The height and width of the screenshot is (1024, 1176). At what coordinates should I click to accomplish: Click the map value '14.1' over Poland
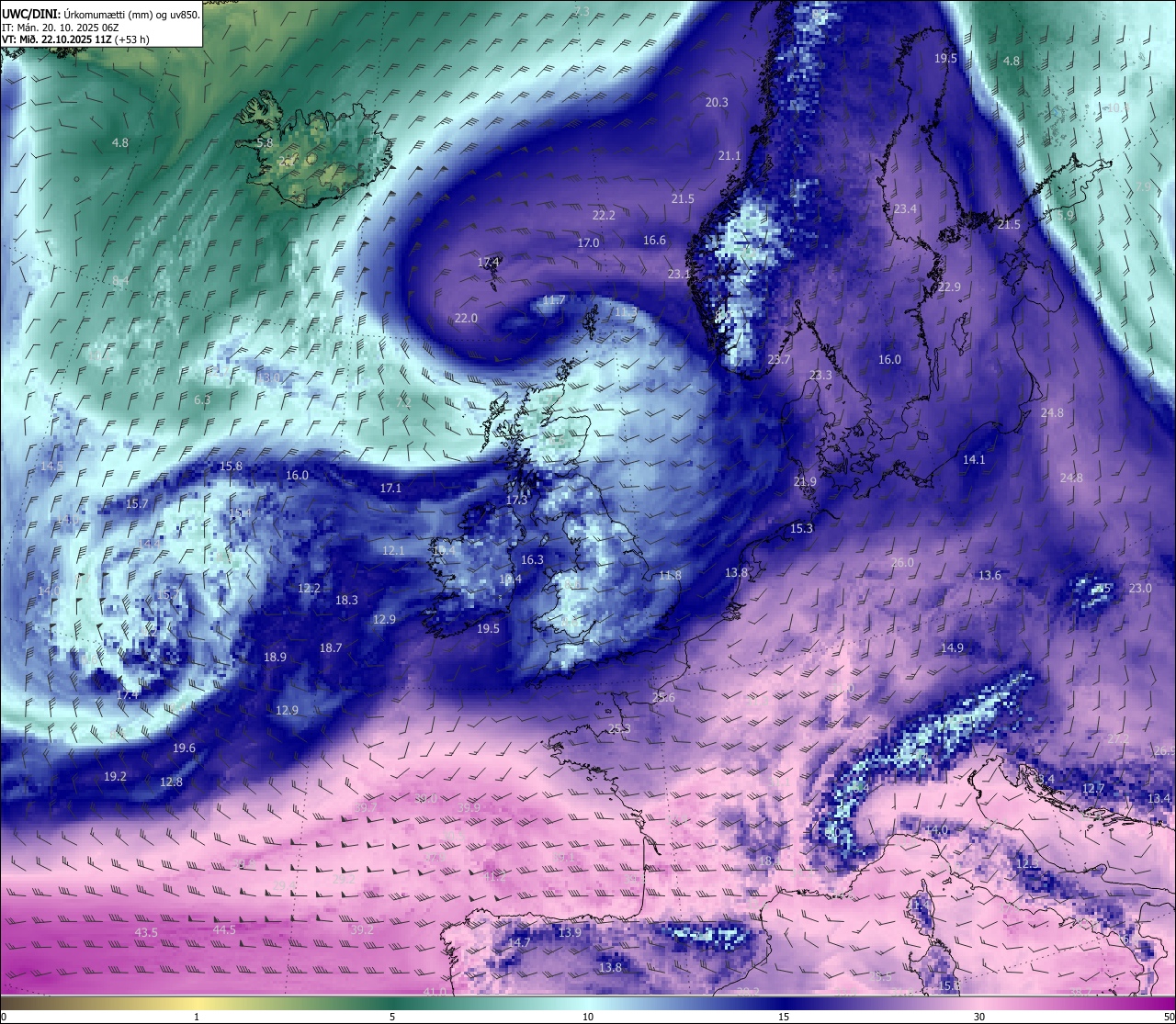point(974,459)
